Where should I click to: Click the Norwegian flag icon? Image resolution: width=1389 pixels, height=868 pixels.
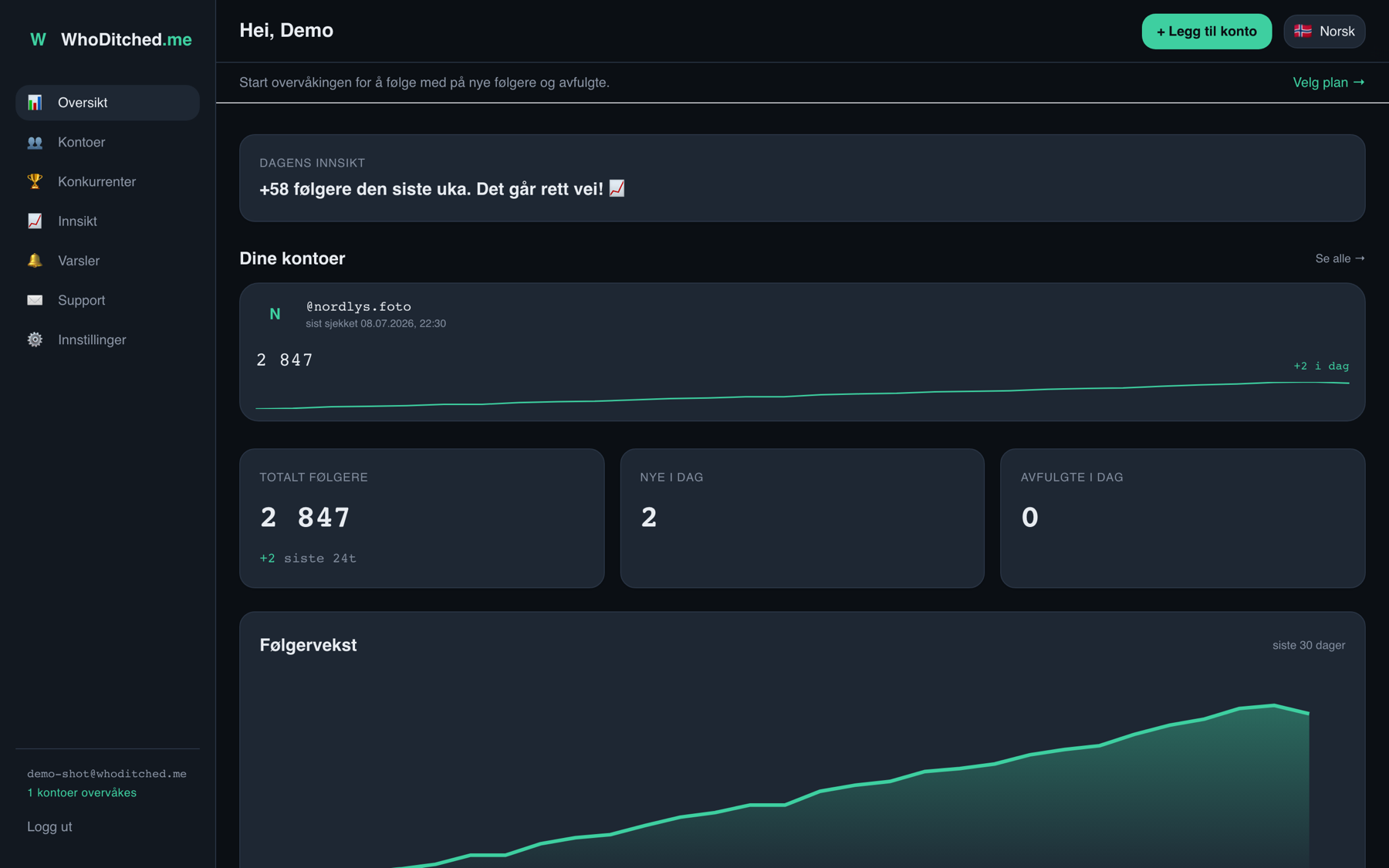[x=1303, y=31]
